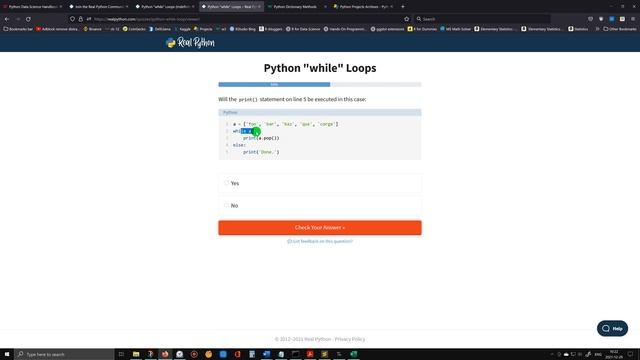Image resolution: width=640 pixels, height=360 pixels.
Task: Show more bookmarks chevron
Action: pos(597,29)
